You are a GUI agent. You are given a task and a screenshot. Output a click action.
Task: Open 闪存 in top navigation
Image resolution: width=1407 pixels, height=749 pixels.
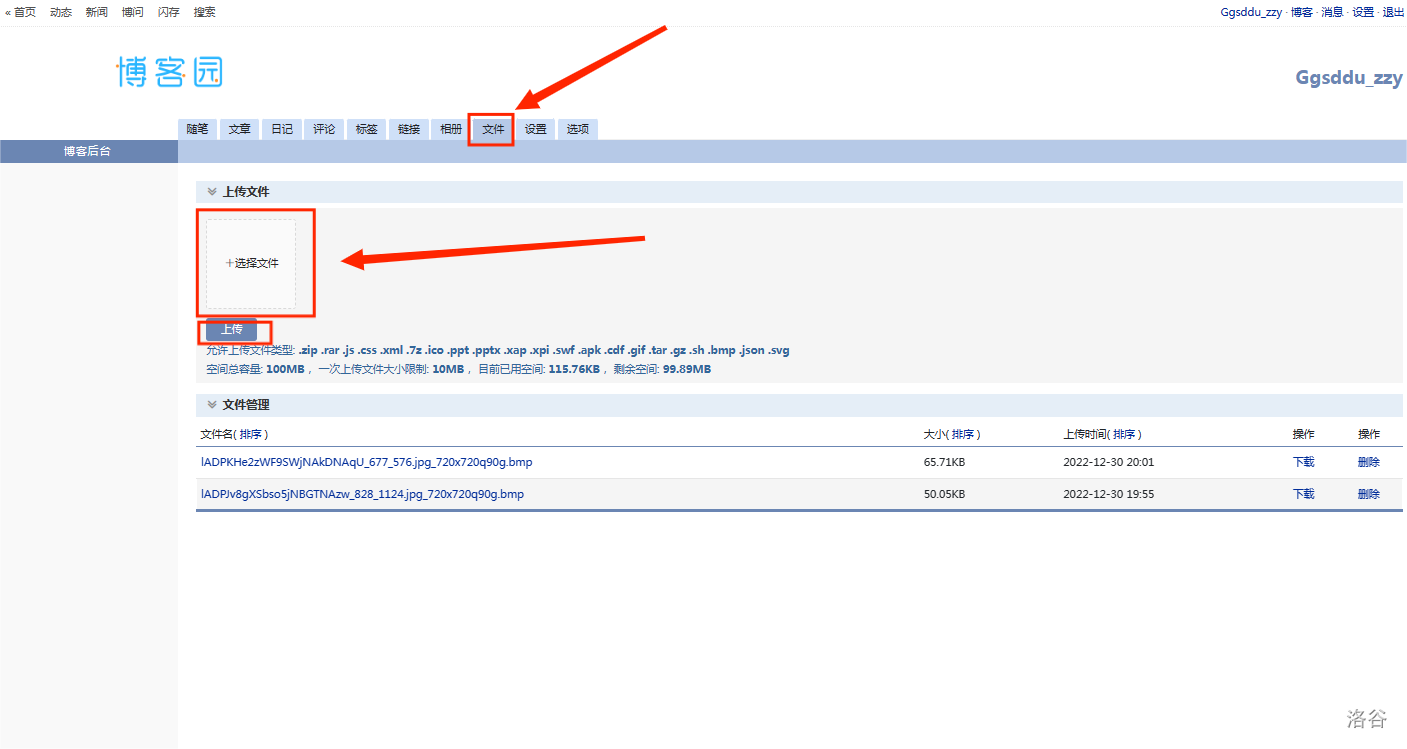168,12
